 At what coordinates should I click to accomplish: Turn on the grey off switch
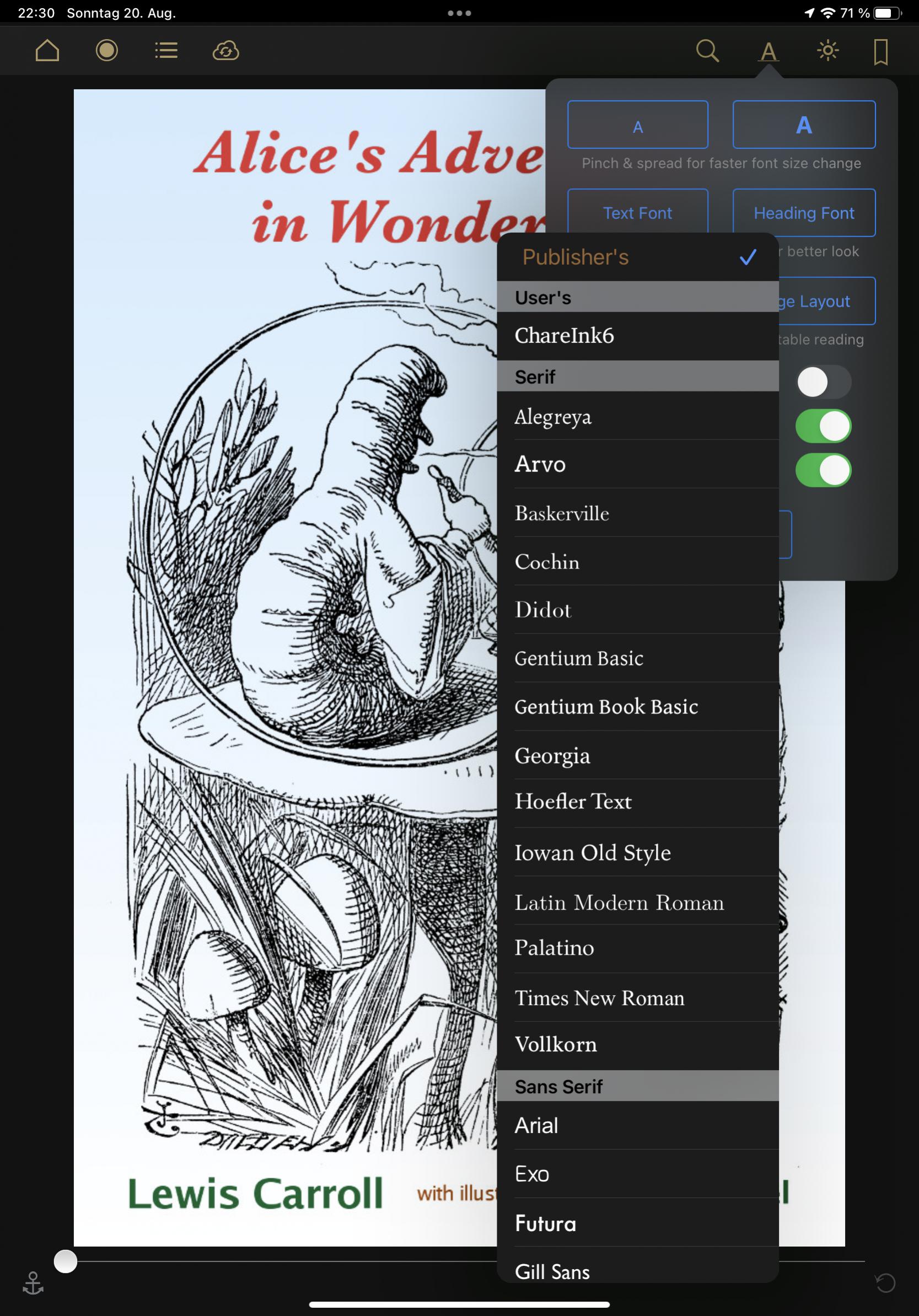(x=823, y=382)
